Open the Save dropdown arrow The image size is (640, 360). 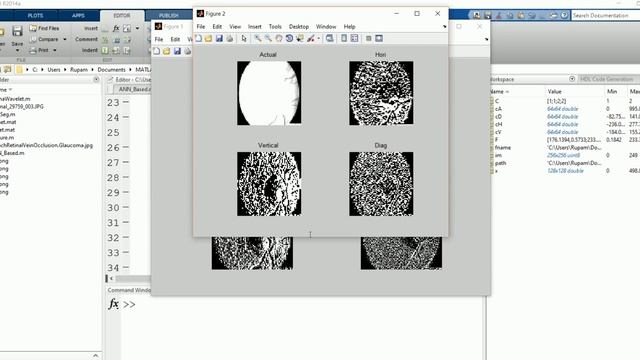[x=17, y=50]
